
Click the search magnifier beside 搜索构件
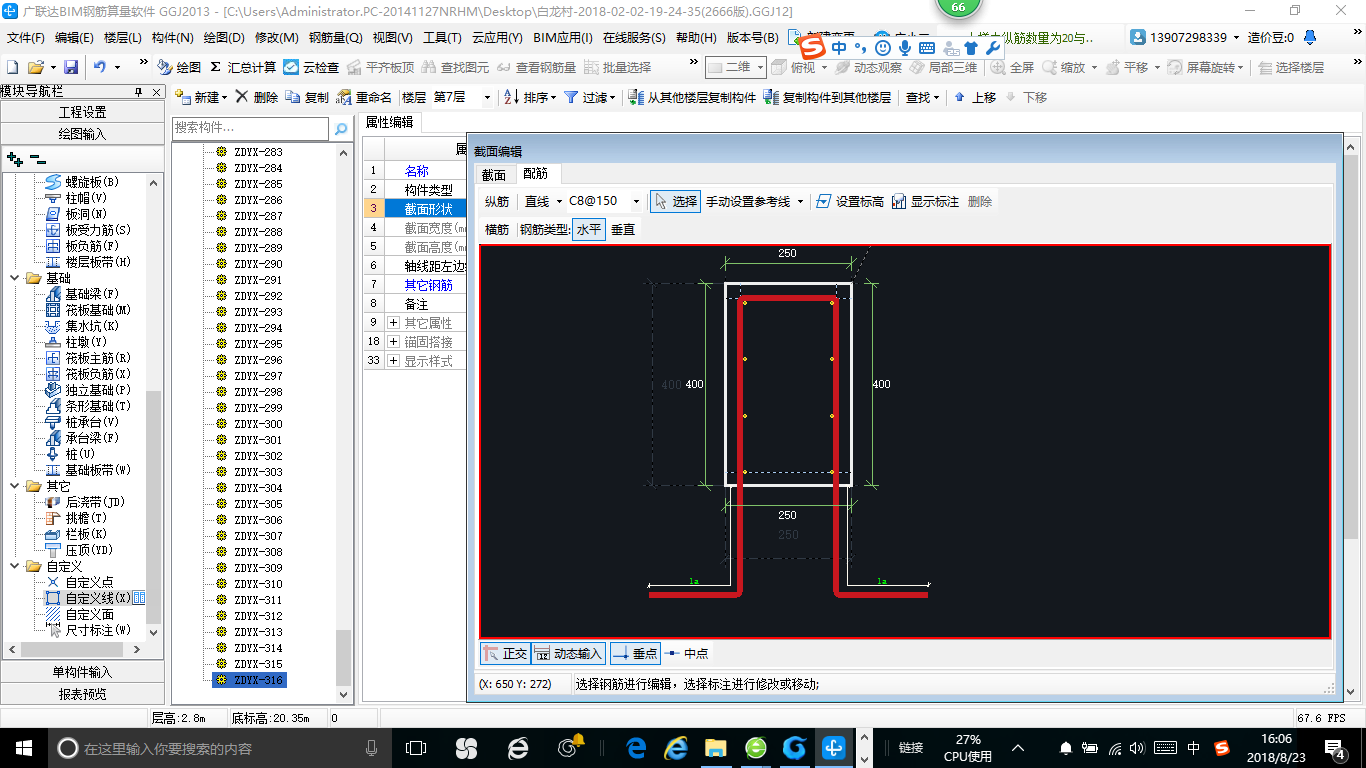click(341, 129)
